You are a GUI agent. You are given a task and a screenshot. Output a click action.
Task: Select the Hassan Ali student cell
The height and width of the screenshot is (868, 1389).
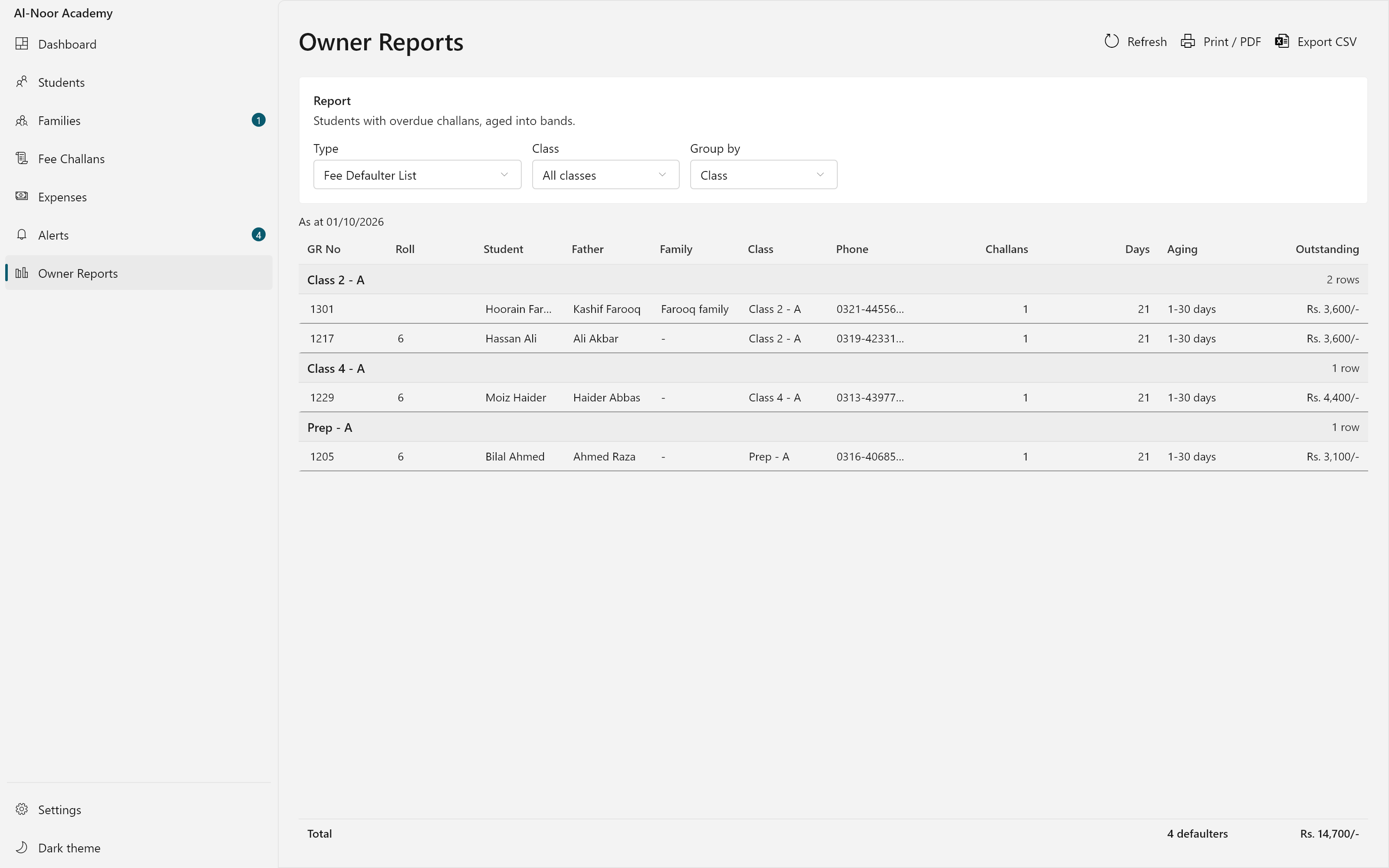[x=511, y=339]
